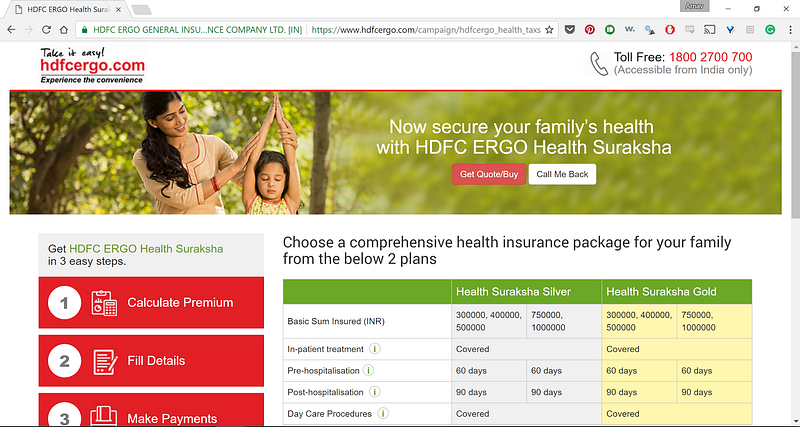Screen dimensions: 800x427
Task: Click the telephone icon beside Toll Free
Action: pos(598,64)
